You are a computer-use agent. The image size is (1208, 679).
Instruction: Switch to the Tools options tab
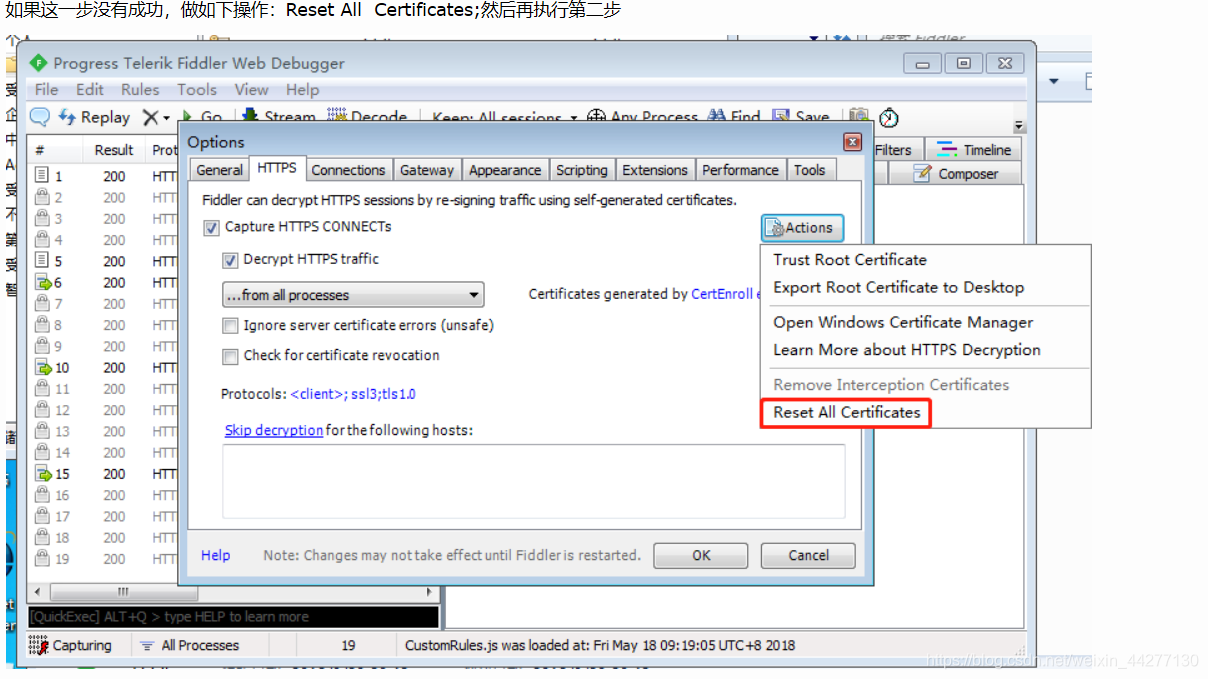(x=809, y=170)
